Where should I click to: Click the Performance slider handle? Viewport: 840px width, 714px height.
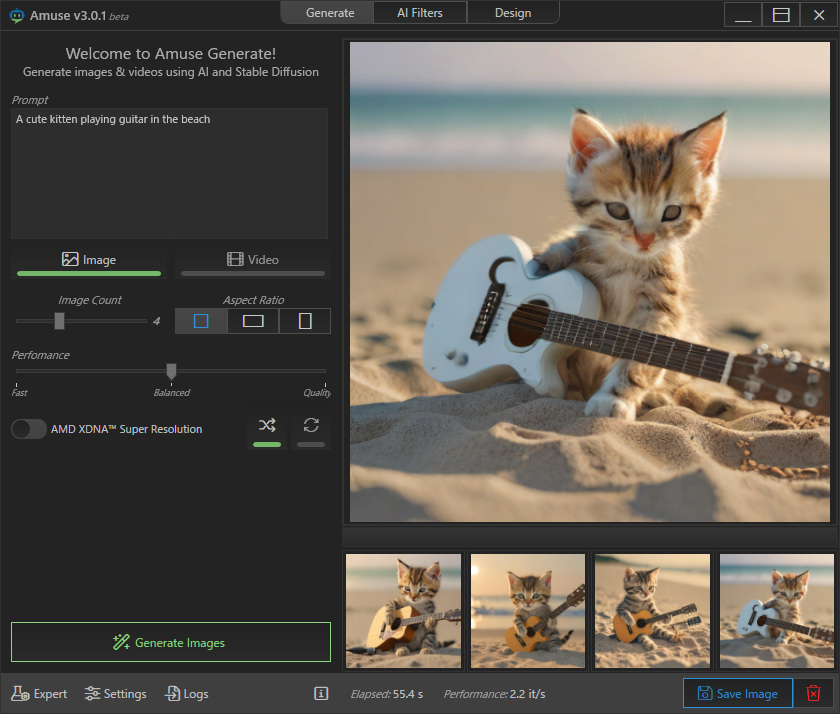[x=171, y=371]
